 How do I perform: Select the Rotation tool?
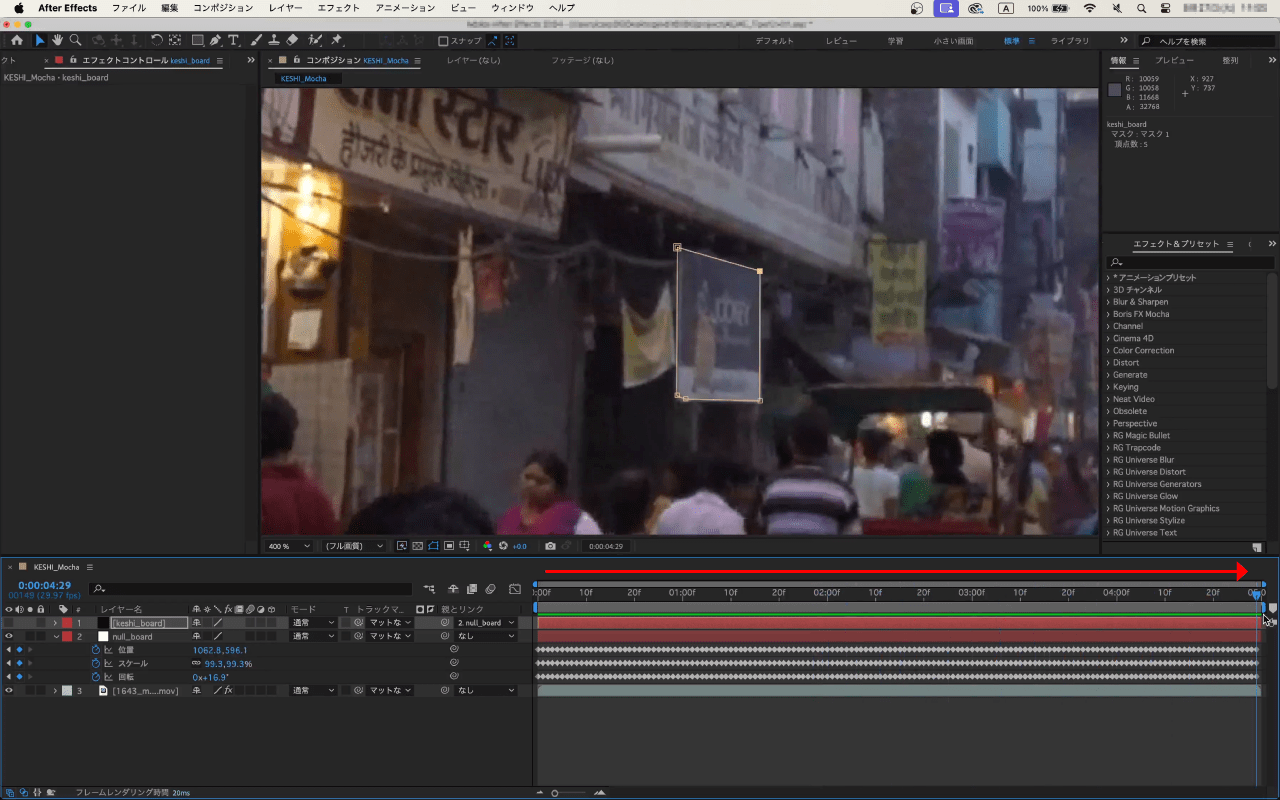[157, 41]
